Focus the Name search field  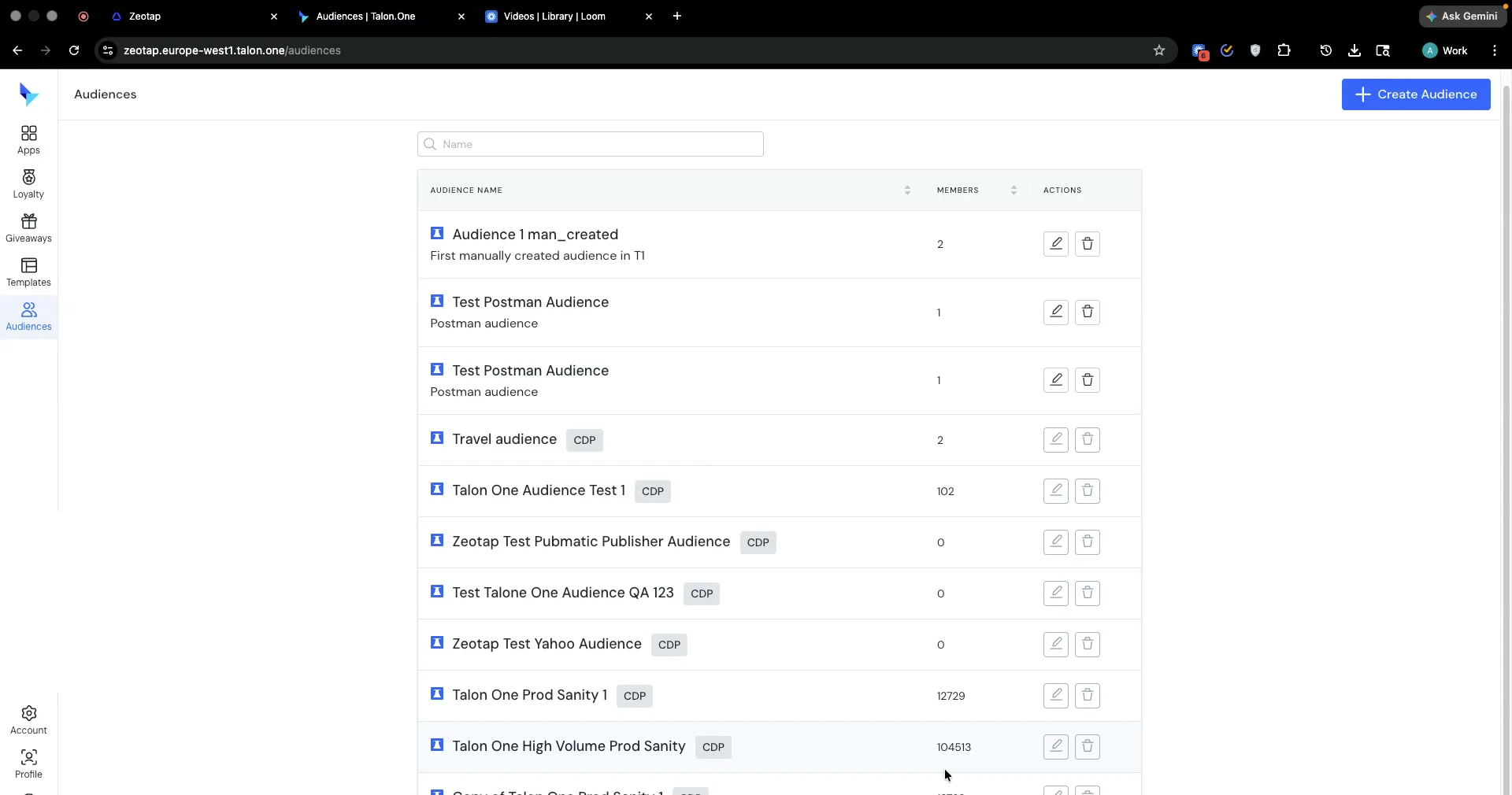(x=591, y=144)
